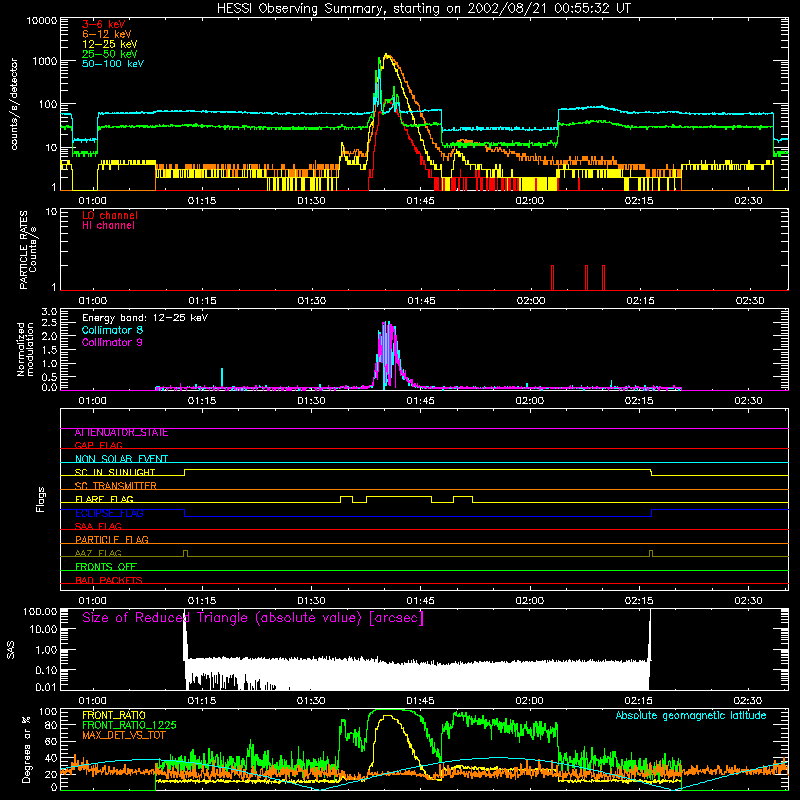
Task: Click the 02:15 tick label under the Flags panel
Action: pos(639,601)
